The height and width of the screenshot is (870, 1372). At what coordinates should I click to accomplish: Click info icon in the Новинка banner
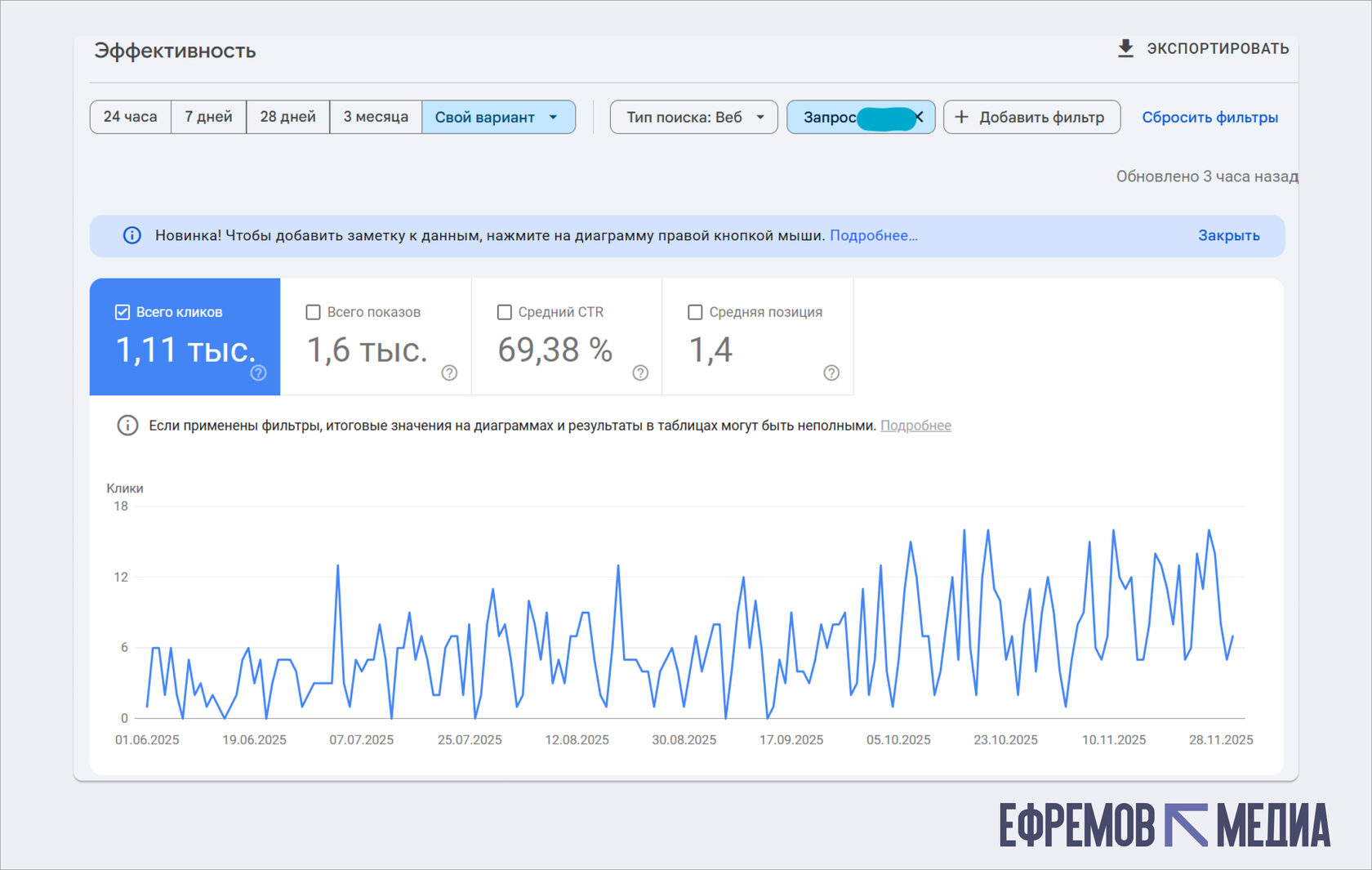tap(131, 235)
